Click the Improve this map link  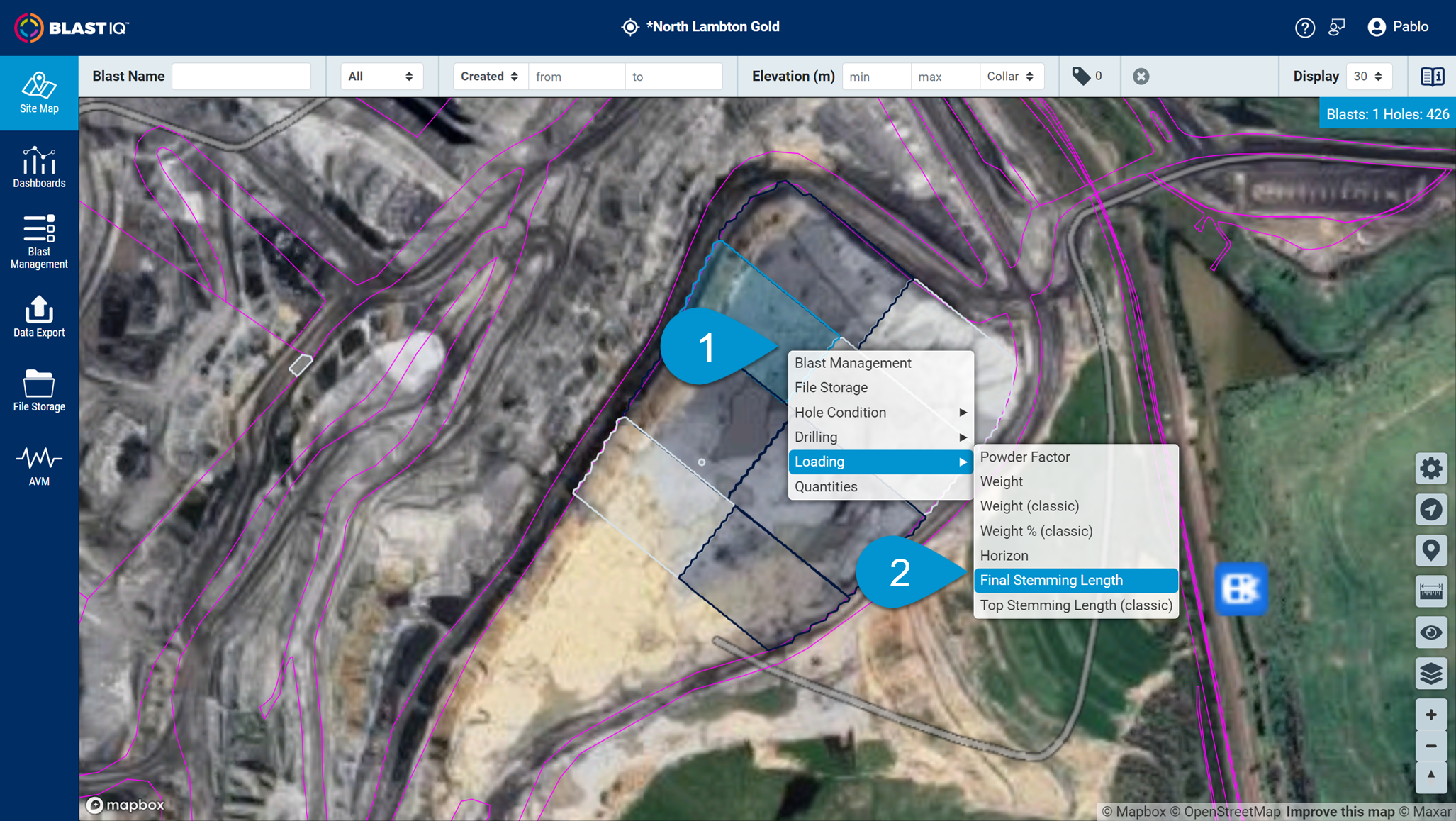[1340, 812]
